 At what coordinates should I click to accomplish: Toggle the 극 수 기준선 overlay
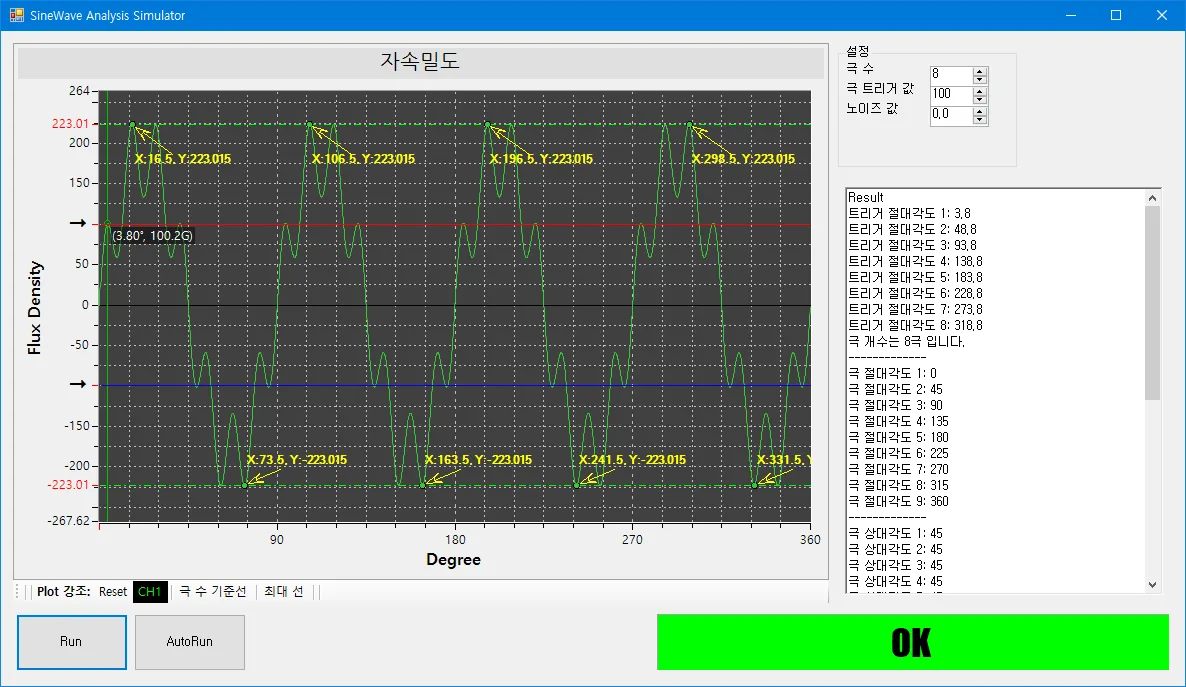click(213, 592)
